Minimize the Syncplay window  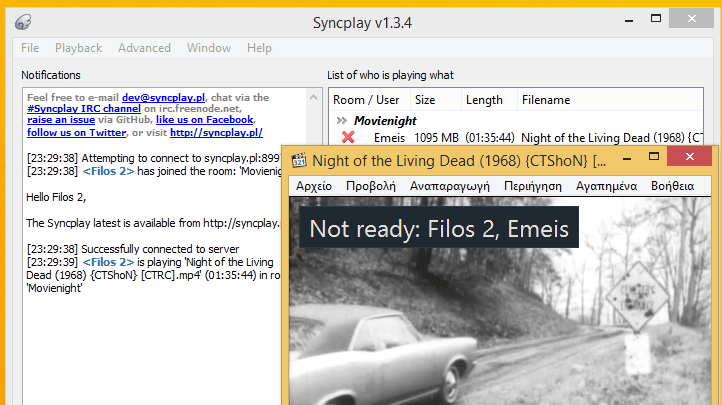[629, 19]
